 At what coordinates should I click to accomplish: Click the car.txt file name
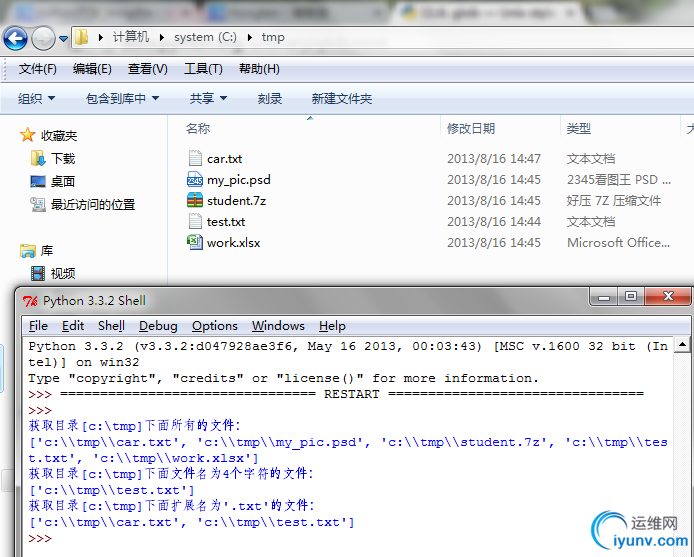[x=224, y=159]
